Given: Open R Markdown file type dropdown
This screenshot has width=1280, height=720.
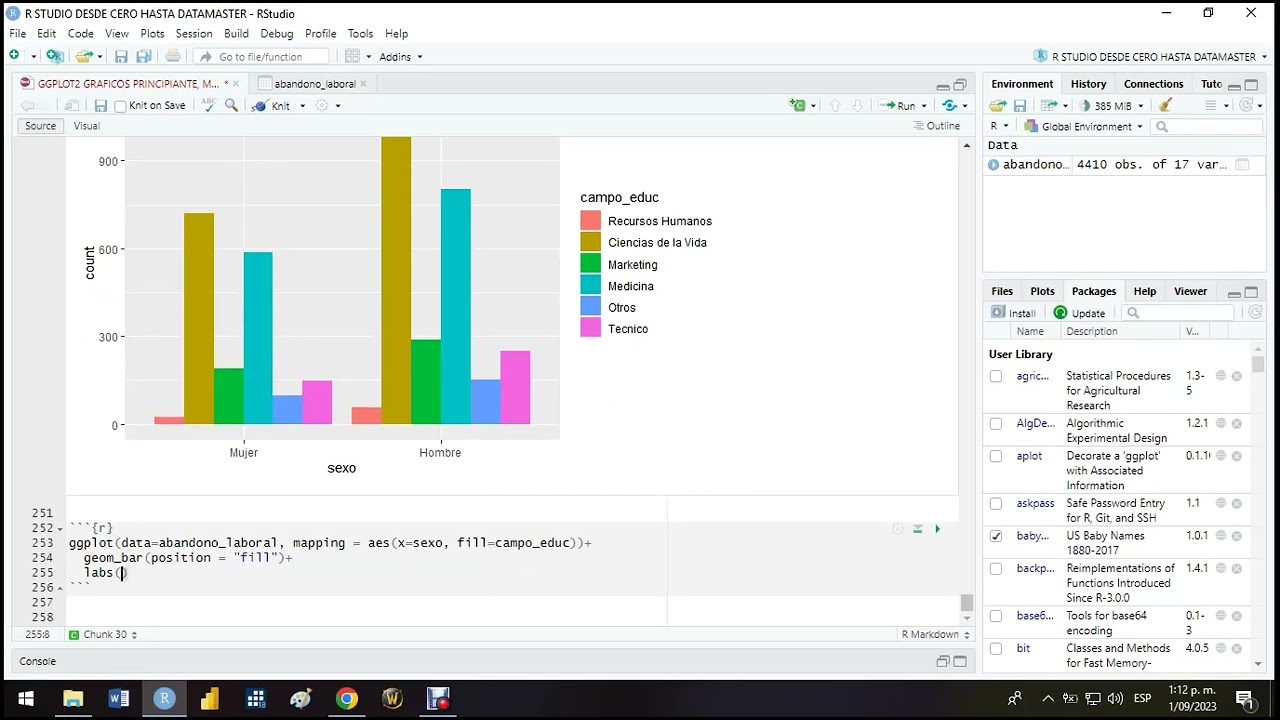Looking at the screenshot, I should [935, 634].
